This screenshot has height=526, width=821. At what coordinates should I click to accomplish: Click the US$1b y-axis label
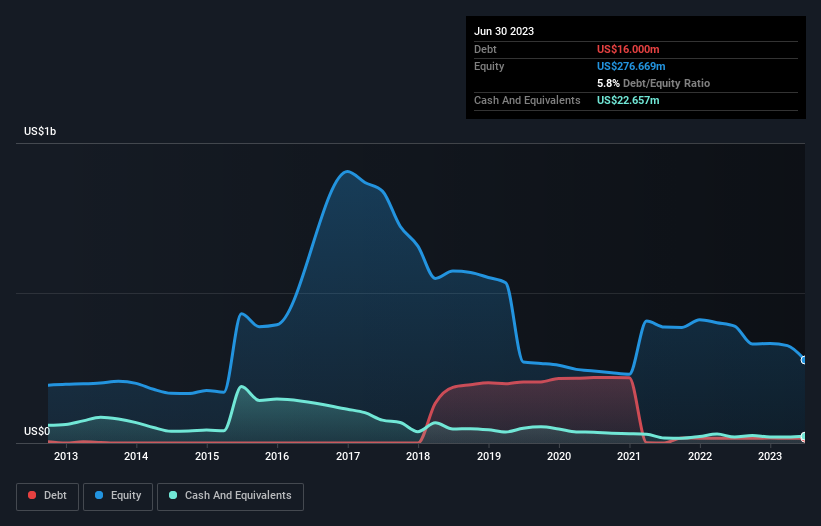(40, 131)
